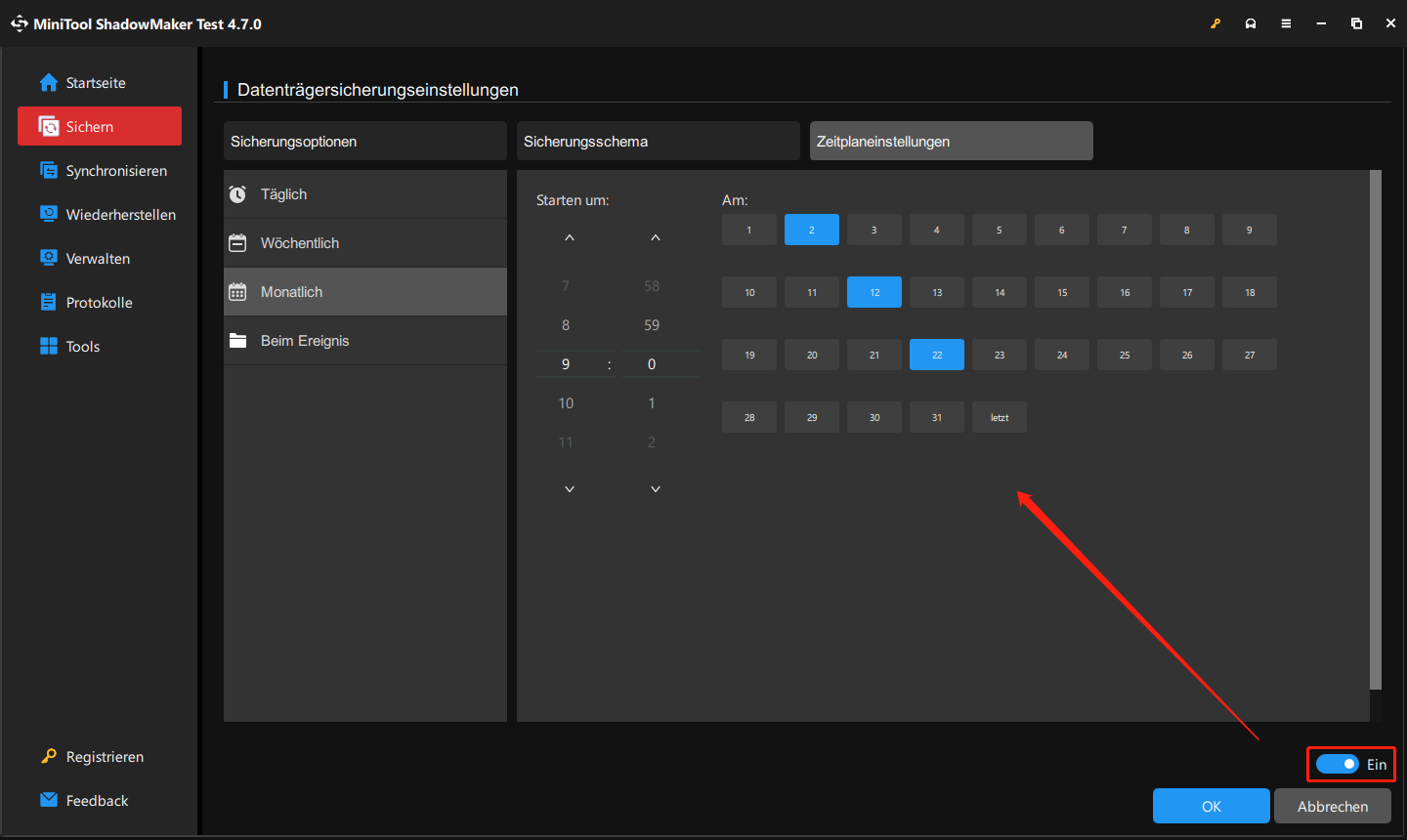This screenshot has width=1407, height=840.
Task: Open the Registrieren page
Action: tap(100, 757)
